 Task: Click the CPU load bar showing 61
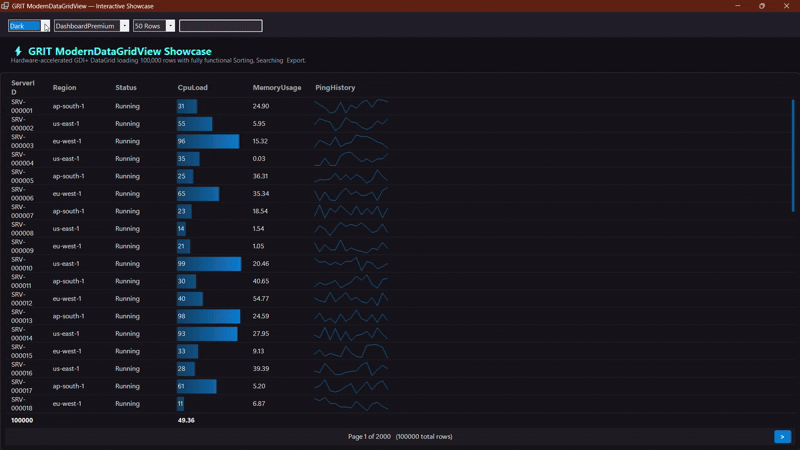tap(196, 386)
